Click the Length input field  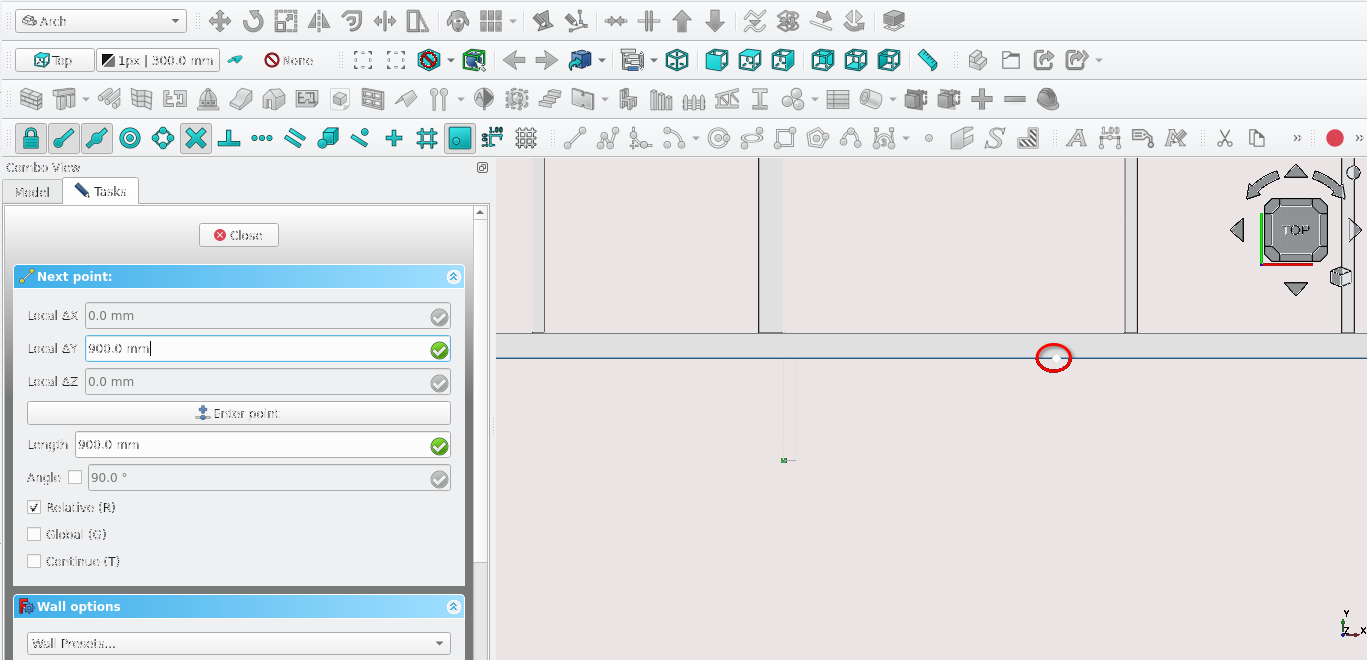pos(250,445)
